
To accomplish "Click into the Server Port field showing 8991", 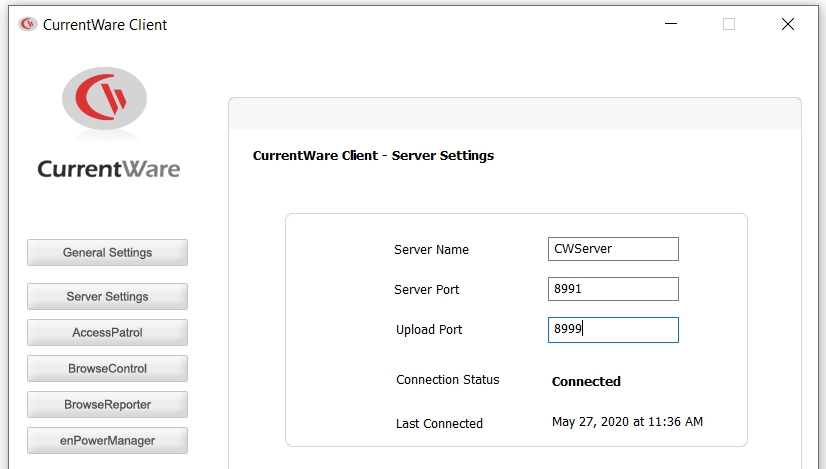I will click(613, 289).
